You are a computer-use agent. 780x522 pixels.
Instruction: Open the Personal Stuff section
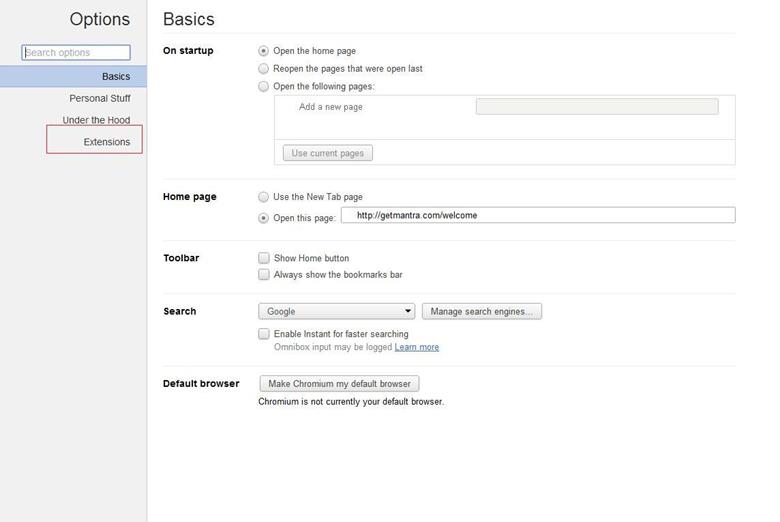pos(99,98)
